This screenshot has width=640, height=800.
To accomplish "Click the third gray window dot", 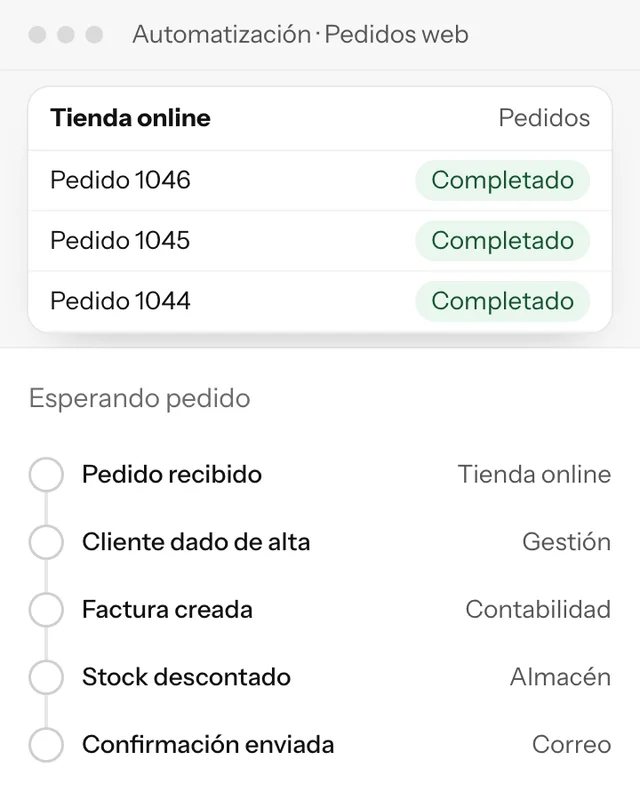I will pos(94,35).
